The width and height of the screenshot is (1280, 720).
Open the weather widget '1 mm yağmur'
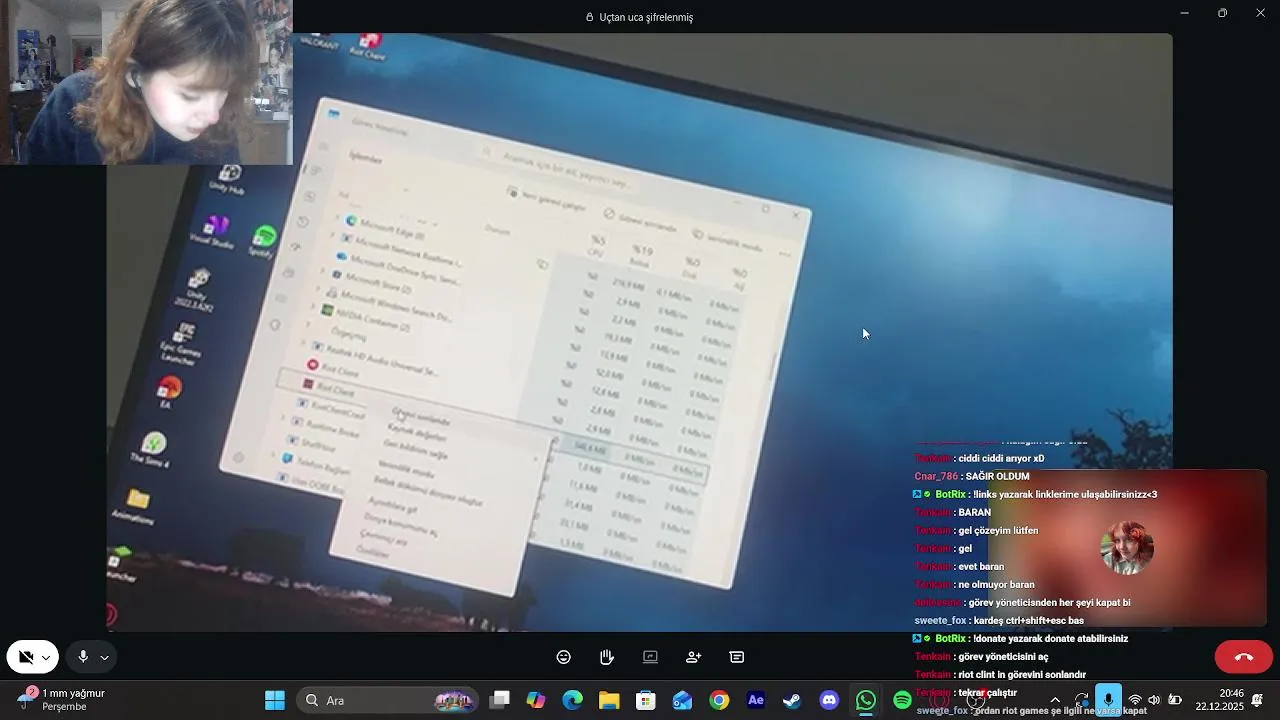pyautogui.click(x=60, y=700)
